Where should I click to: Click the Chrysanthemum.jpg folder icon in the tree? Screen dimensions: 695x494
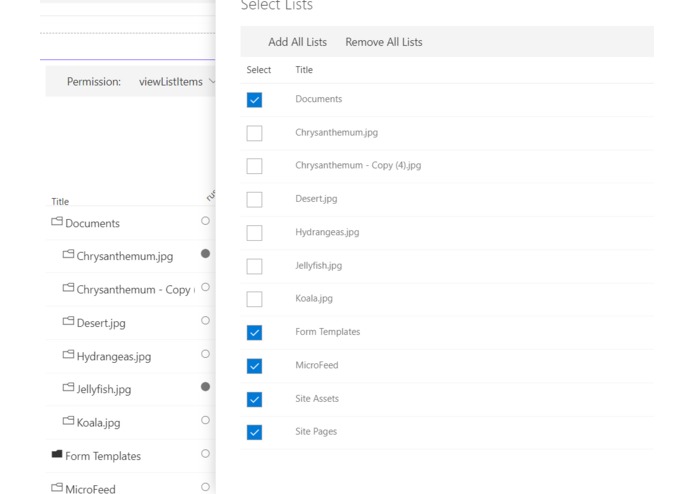pyautogui.click(x=68, y=254)
